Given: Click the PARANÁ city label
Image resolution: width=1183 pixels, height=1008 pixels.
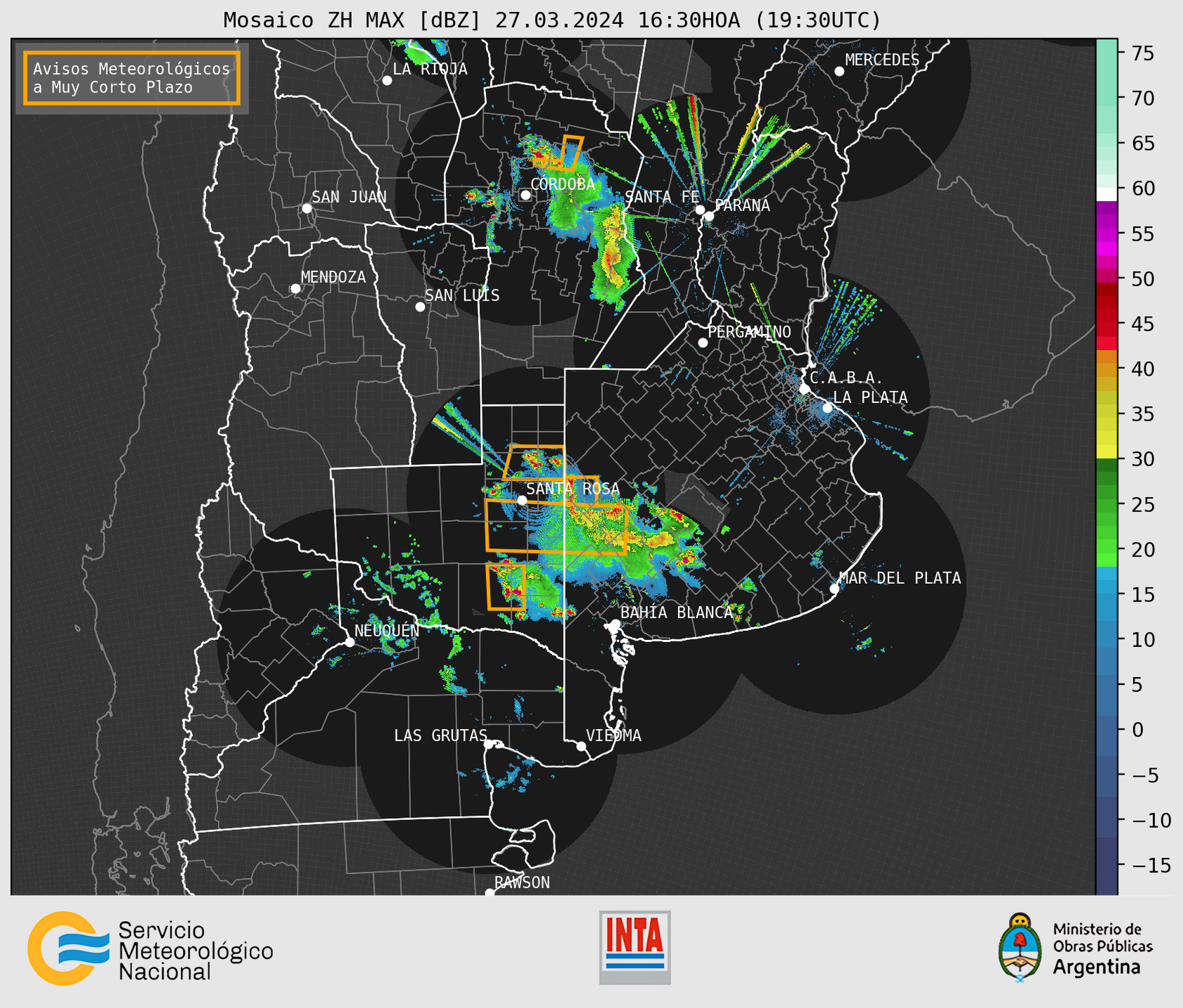Looking at the screenshot, I should point(742,205).
